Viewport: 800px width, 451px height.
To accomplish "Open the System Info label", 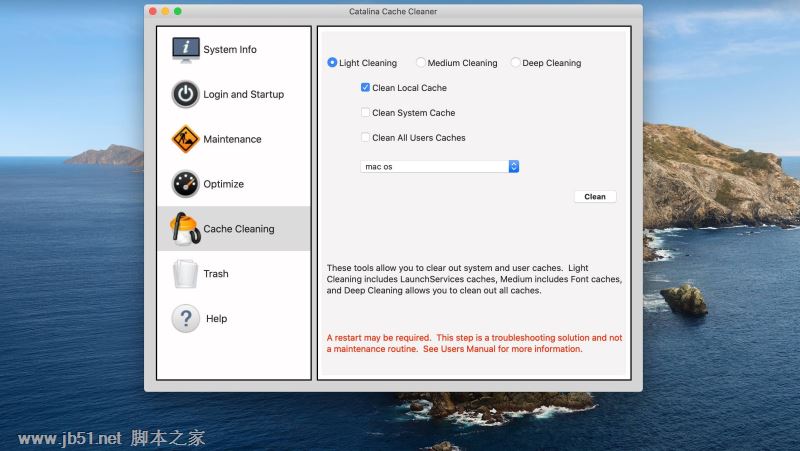I will click(x=230, y=49).
